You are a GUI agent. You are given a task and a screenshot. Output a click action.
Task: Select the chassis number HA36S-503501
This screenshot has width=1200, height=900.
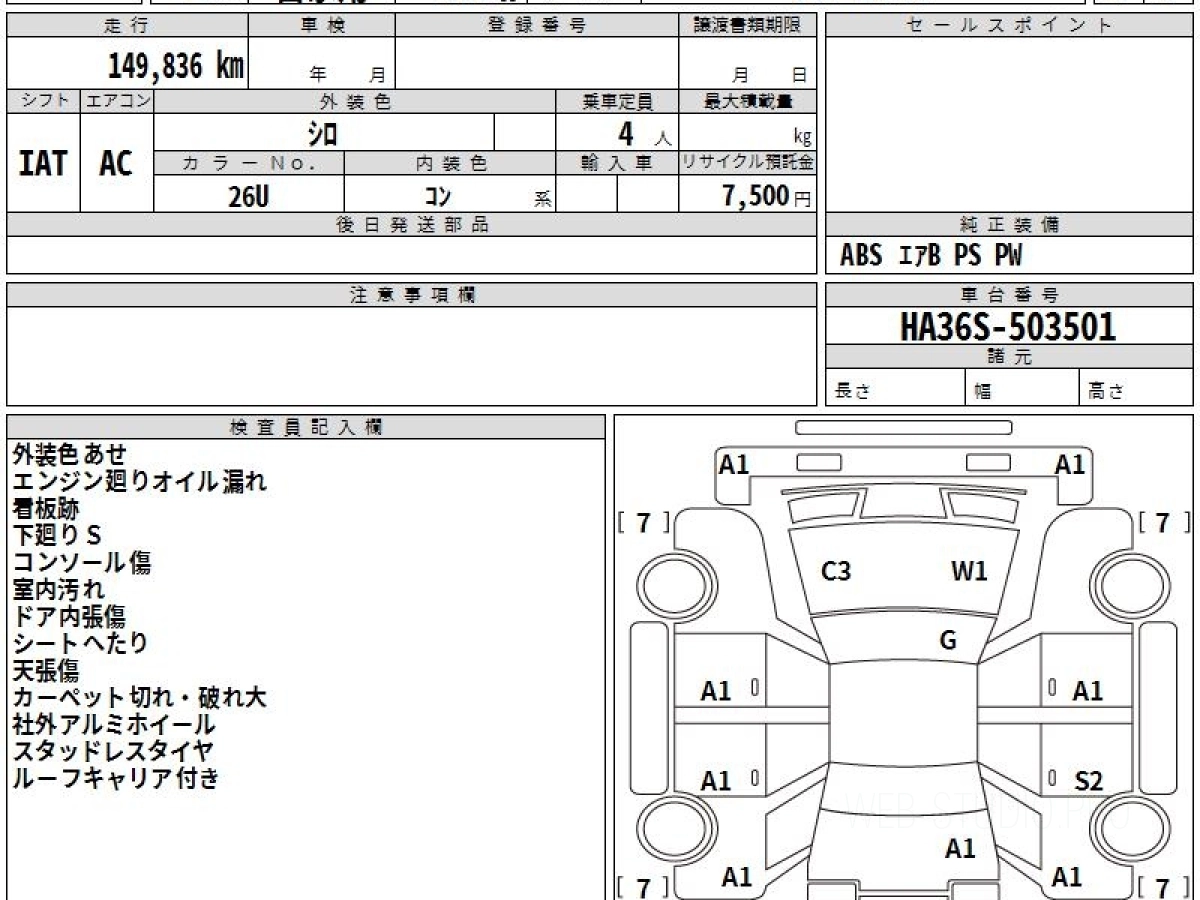pyautogui.click(x=1008, y=326)
